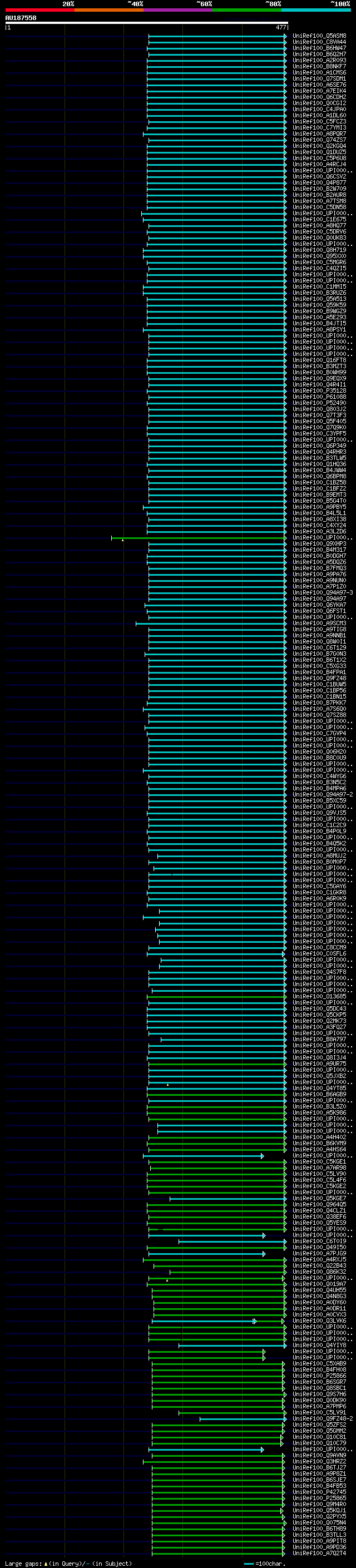Click hit label UniRef100_Q7SZ88
The image size is (356, 1568).
pyautogui.click(x=319, y=715)
